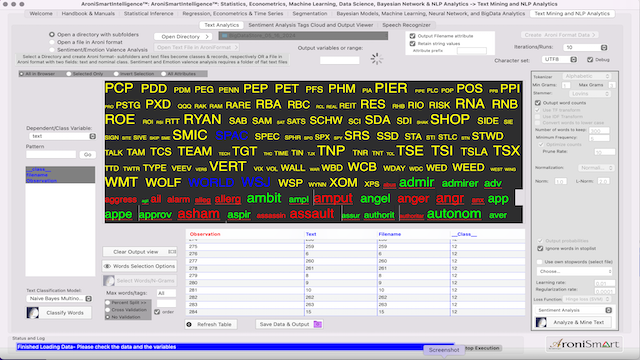Toggle the Output Filename attribute checkbox
The width and height of the screenshot is (640, 360).
click(412, 36)
